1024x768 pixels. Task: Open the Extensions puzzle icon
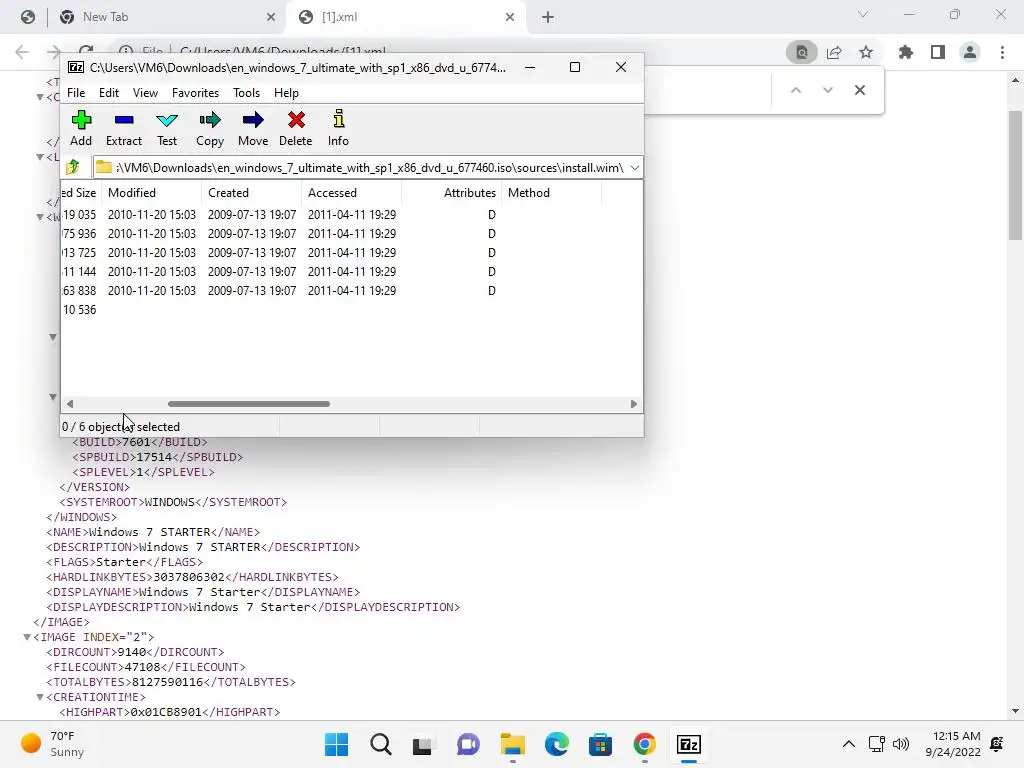point(906,52)
